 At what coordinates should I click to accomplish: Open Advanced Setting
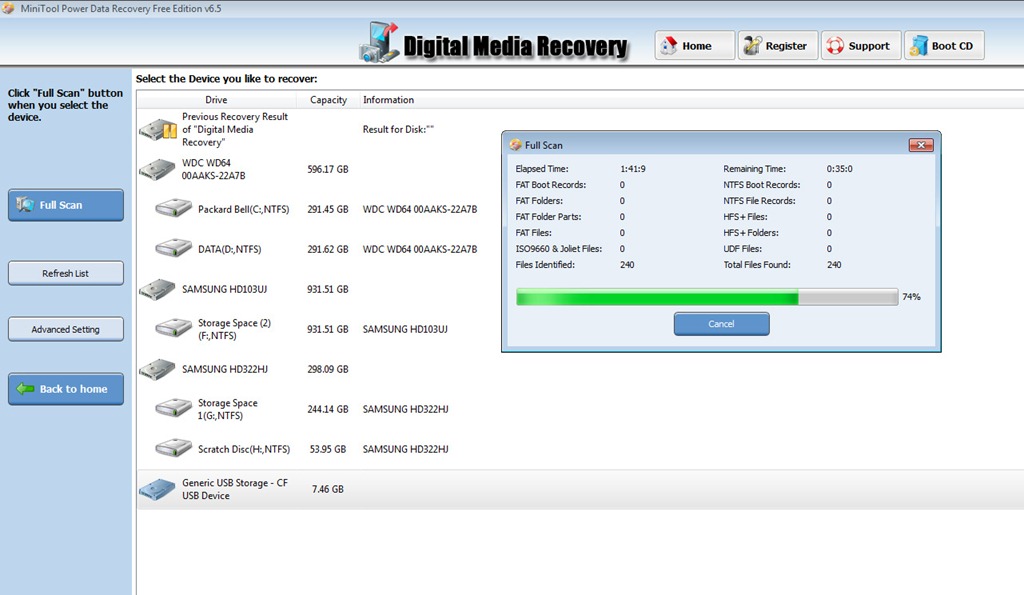66,329
